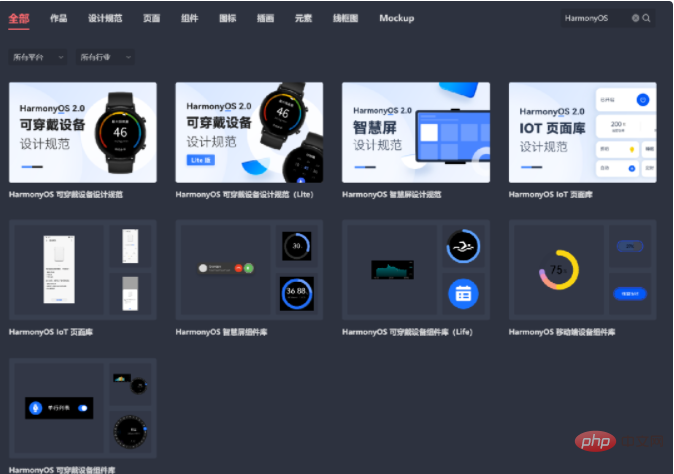Click the green accept call button

(x=248, y=268)
